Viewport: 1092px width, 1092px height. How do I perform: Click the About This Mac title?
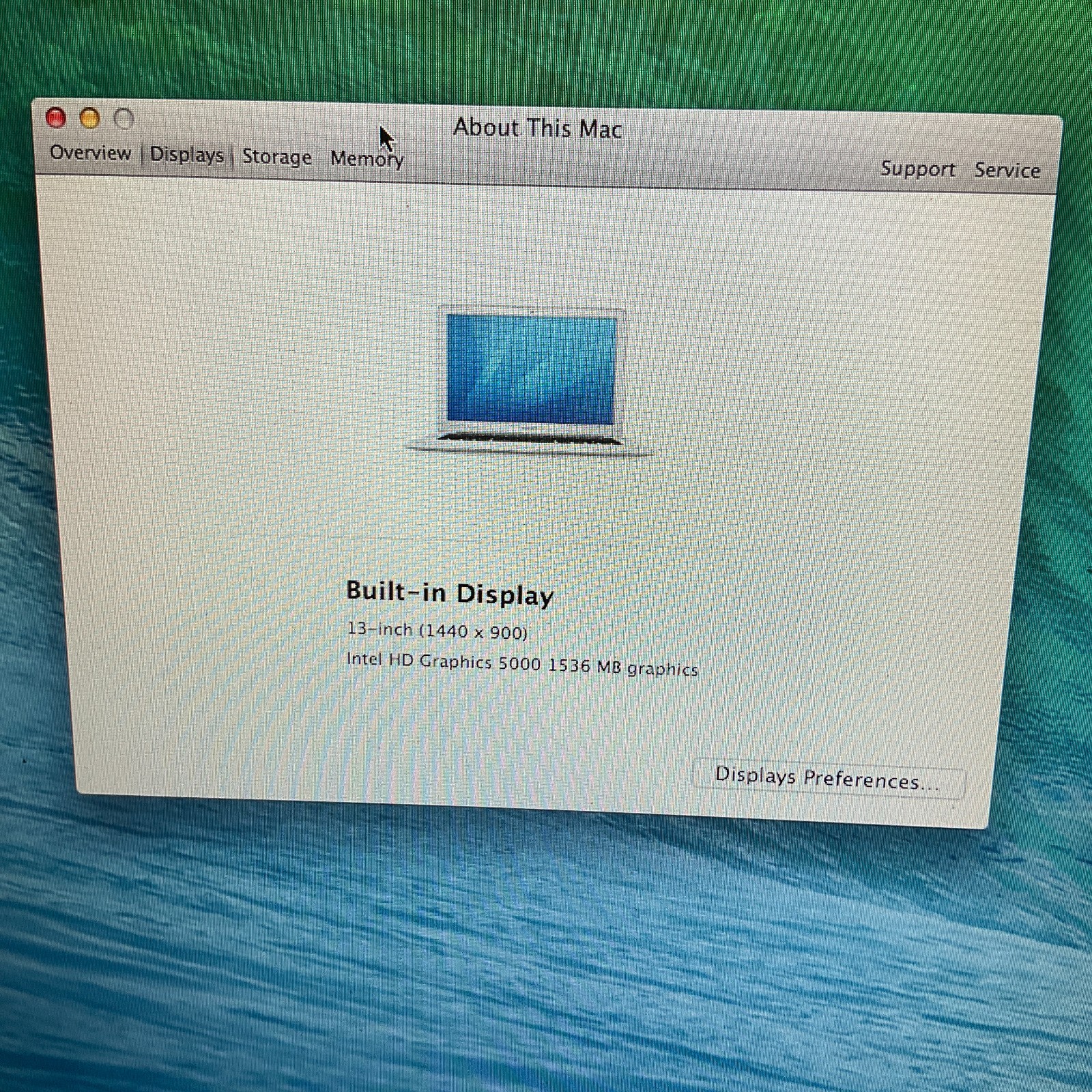pos(538,128)
